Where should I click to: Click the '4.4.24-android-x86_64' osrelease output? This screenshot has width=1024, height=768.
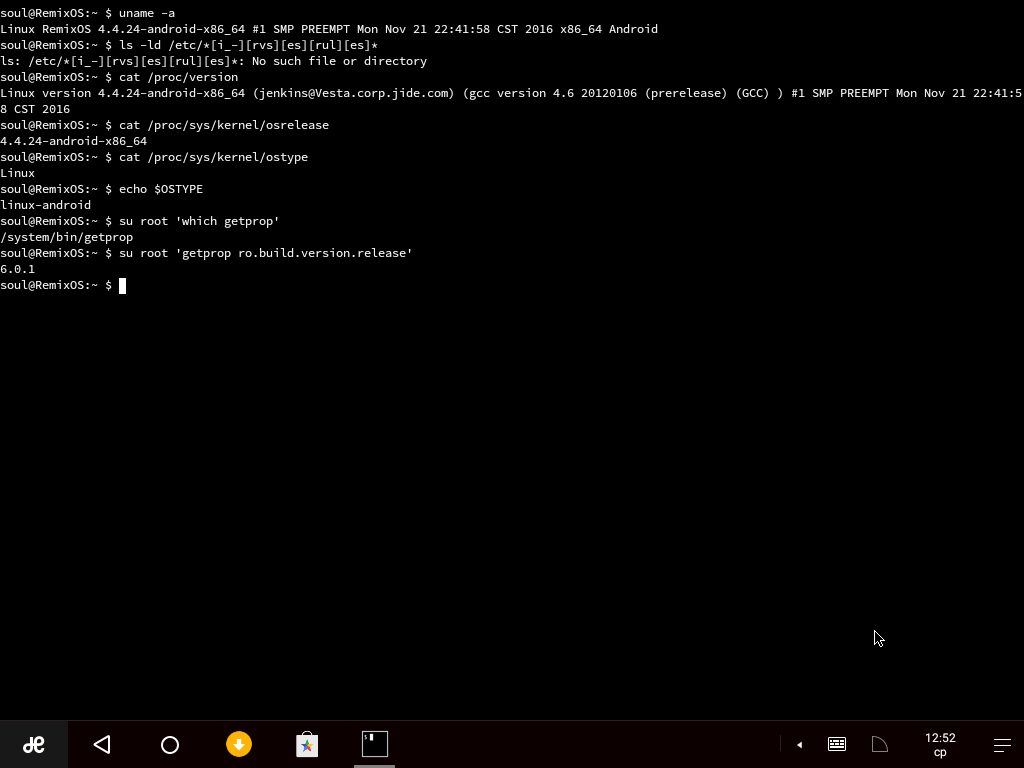74,141
